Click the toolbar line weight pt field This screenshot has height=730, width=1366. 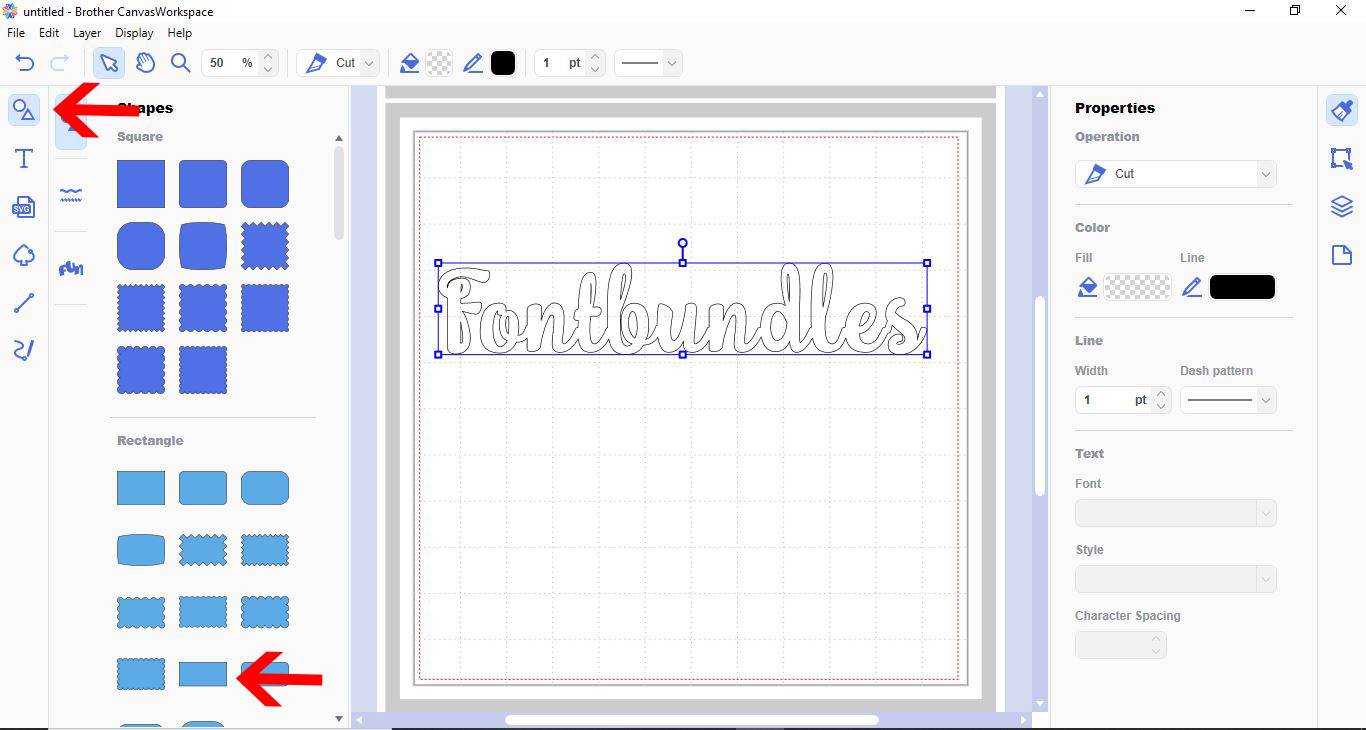[x=561, y=63]
